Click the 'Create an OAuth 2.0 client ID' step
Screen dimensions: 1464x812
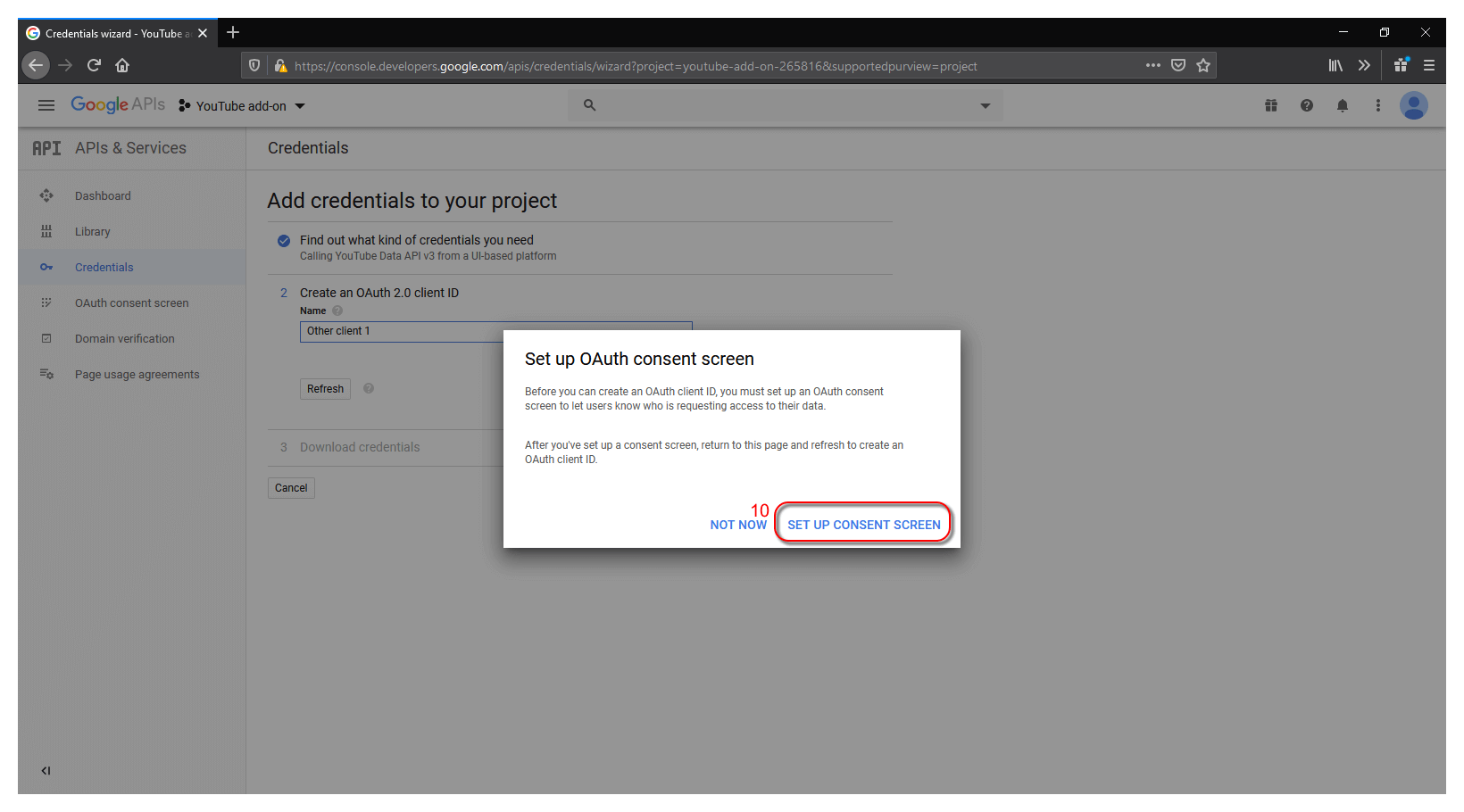[x=379, y=293]
